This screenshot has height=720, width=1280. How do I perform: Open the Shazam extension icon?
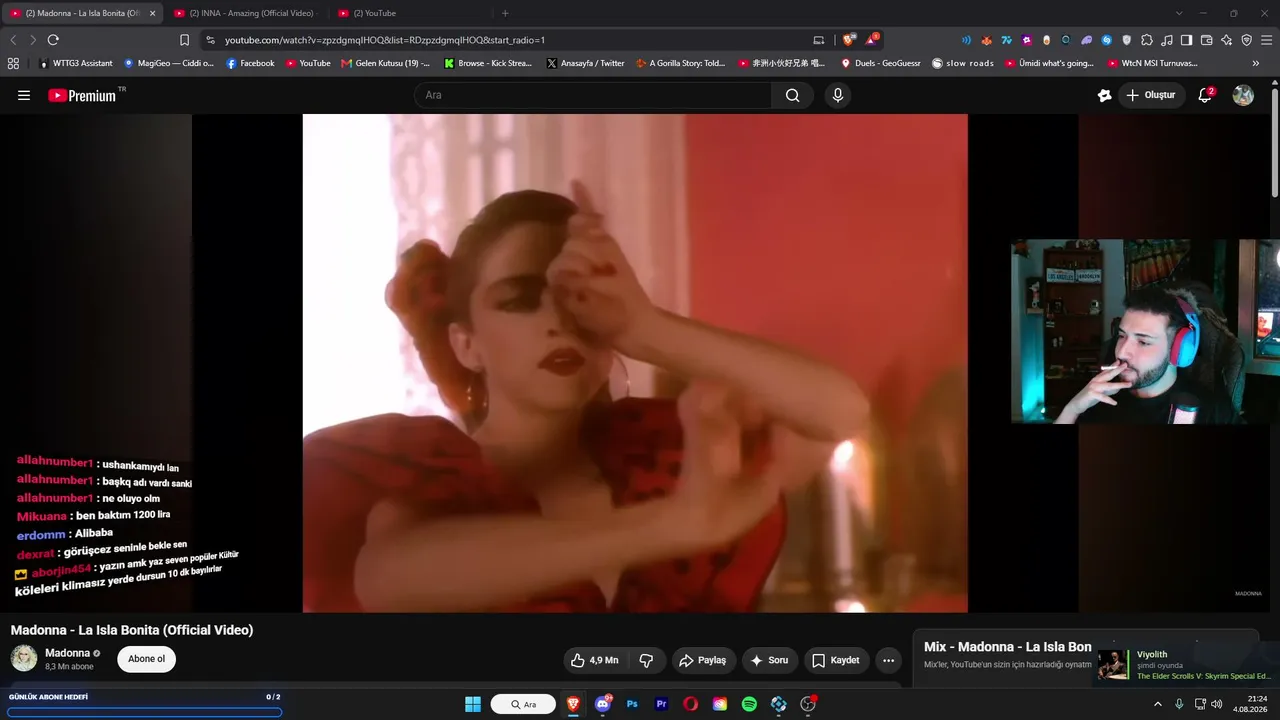[x=1107, y=40]
